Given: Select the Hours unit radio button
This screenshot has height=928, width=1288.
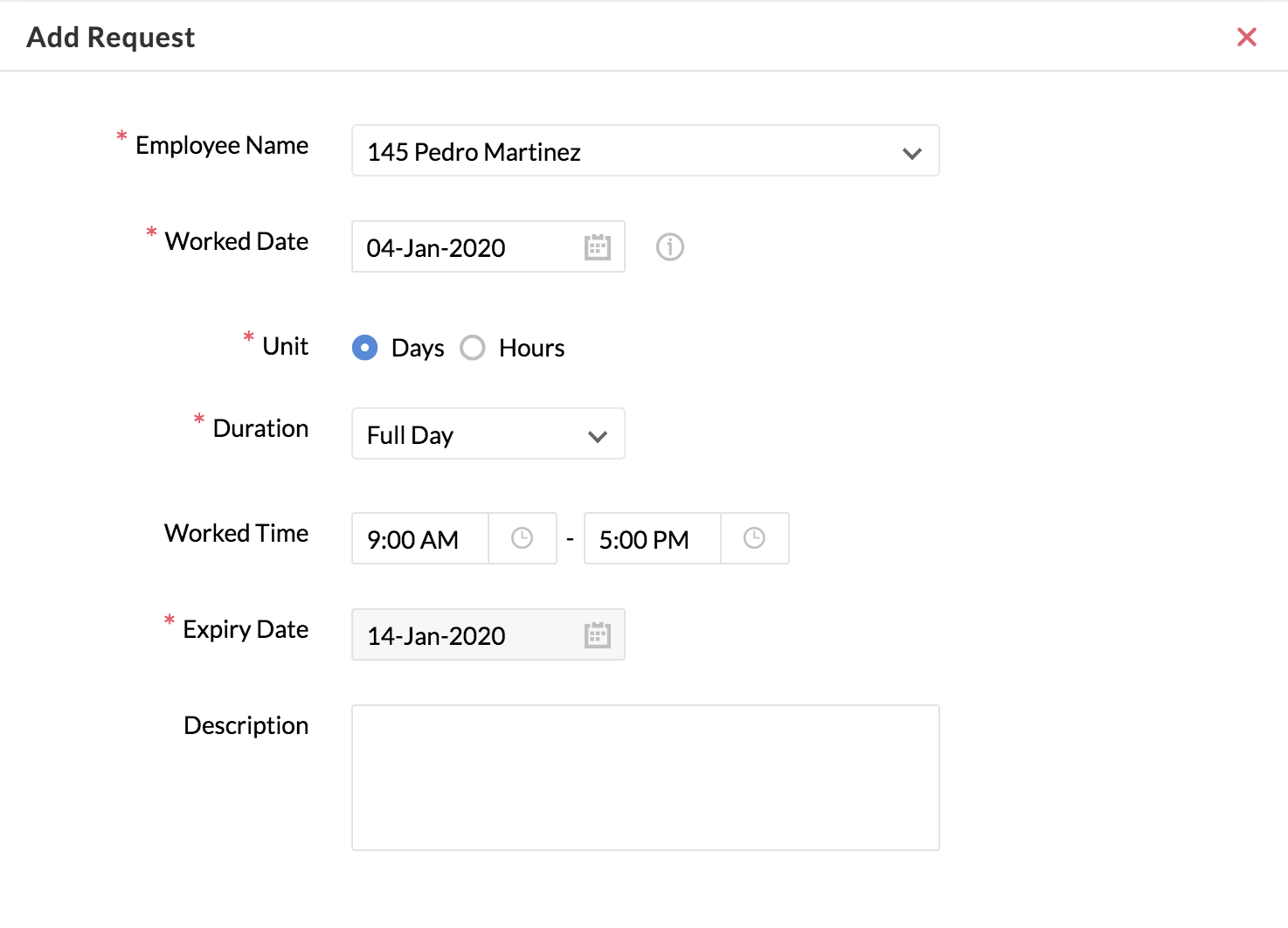Looking at the screenshot, I should 473,348.
